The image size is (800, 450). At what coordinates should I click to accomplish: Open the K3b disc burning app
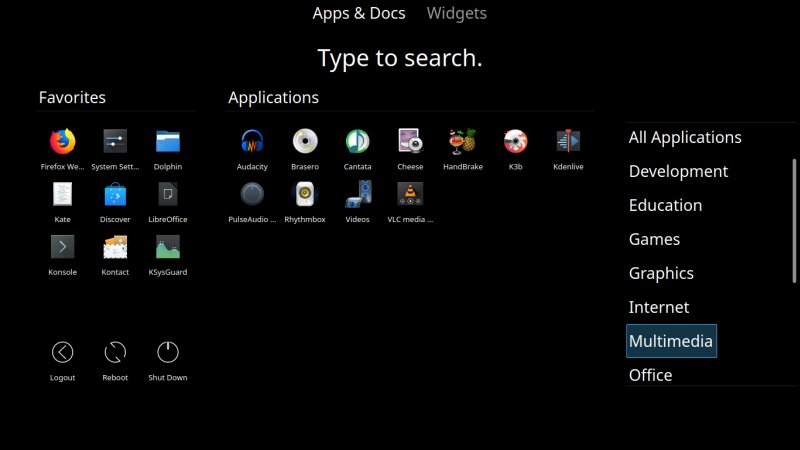pos(515,142)
